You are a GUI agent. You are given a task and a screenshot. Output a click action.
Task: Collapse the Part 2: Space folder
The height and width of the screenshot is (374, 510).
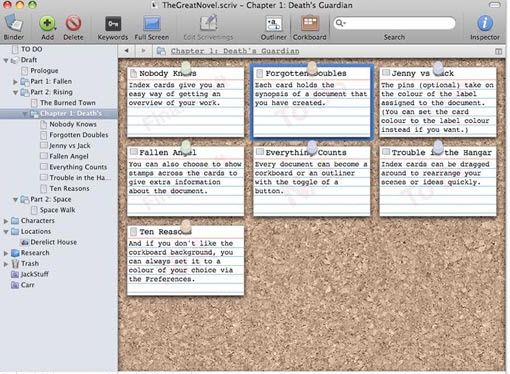(15, 200)
